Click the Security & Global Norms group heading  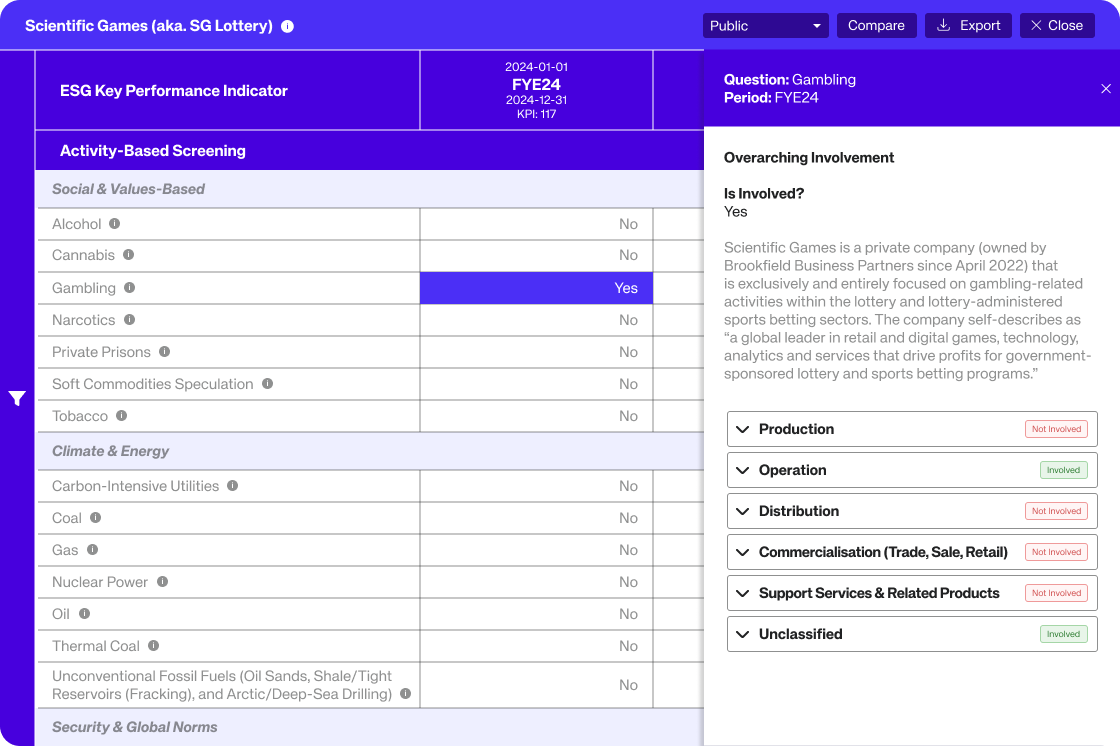click(x=134, y=727)
